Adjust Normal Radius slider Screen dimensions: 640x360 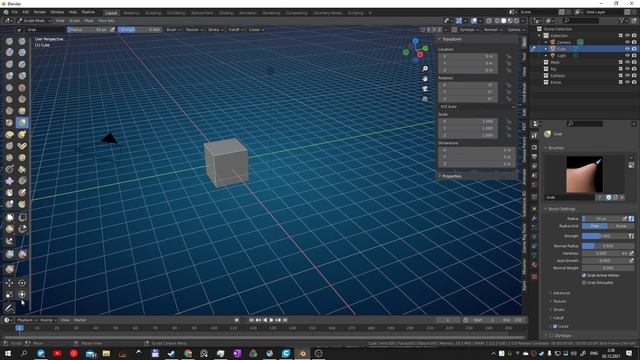(608, 246)
